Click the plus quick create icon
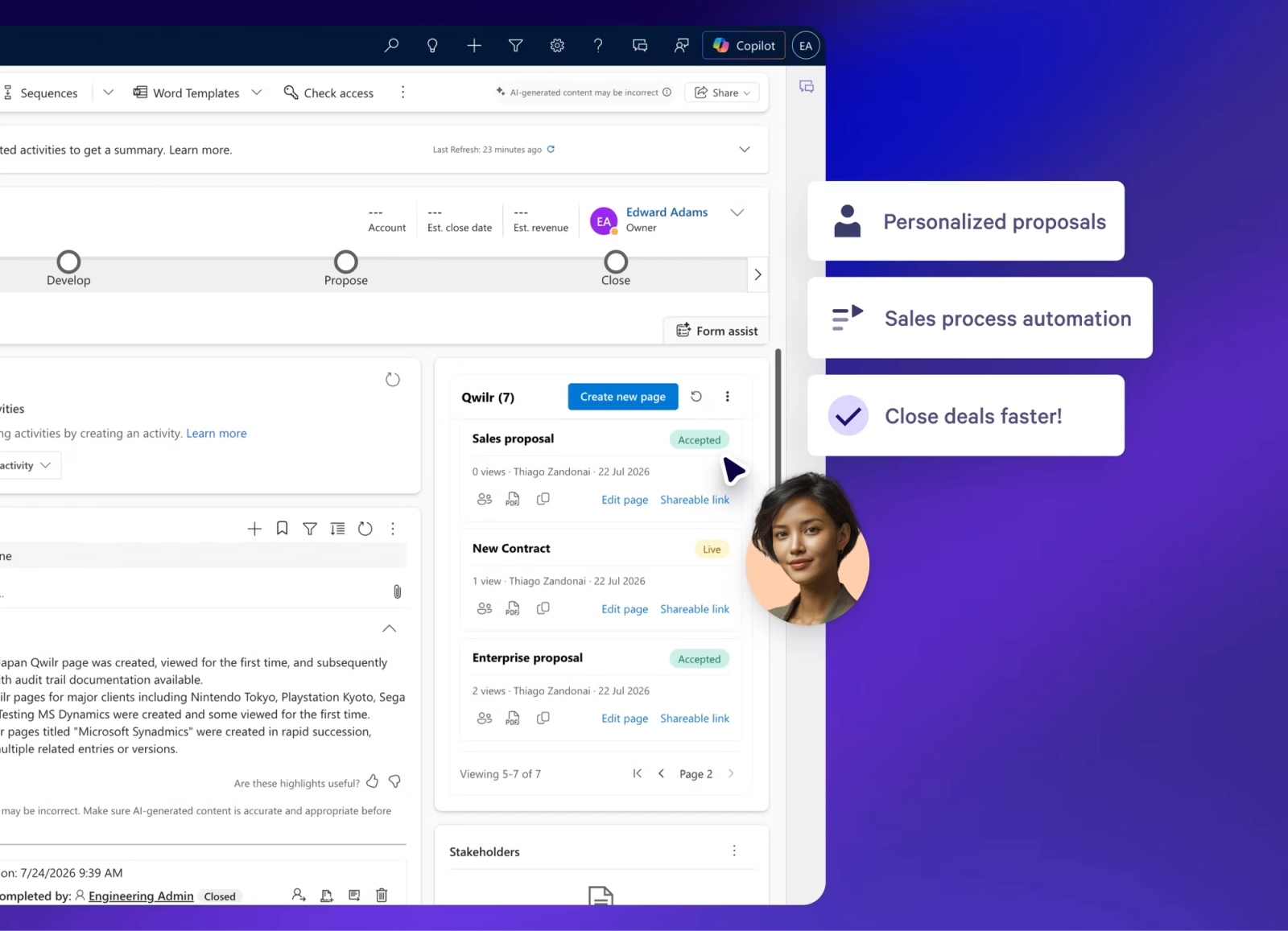The height and width of the screenshot is (931, 1288). click(474, 46)
